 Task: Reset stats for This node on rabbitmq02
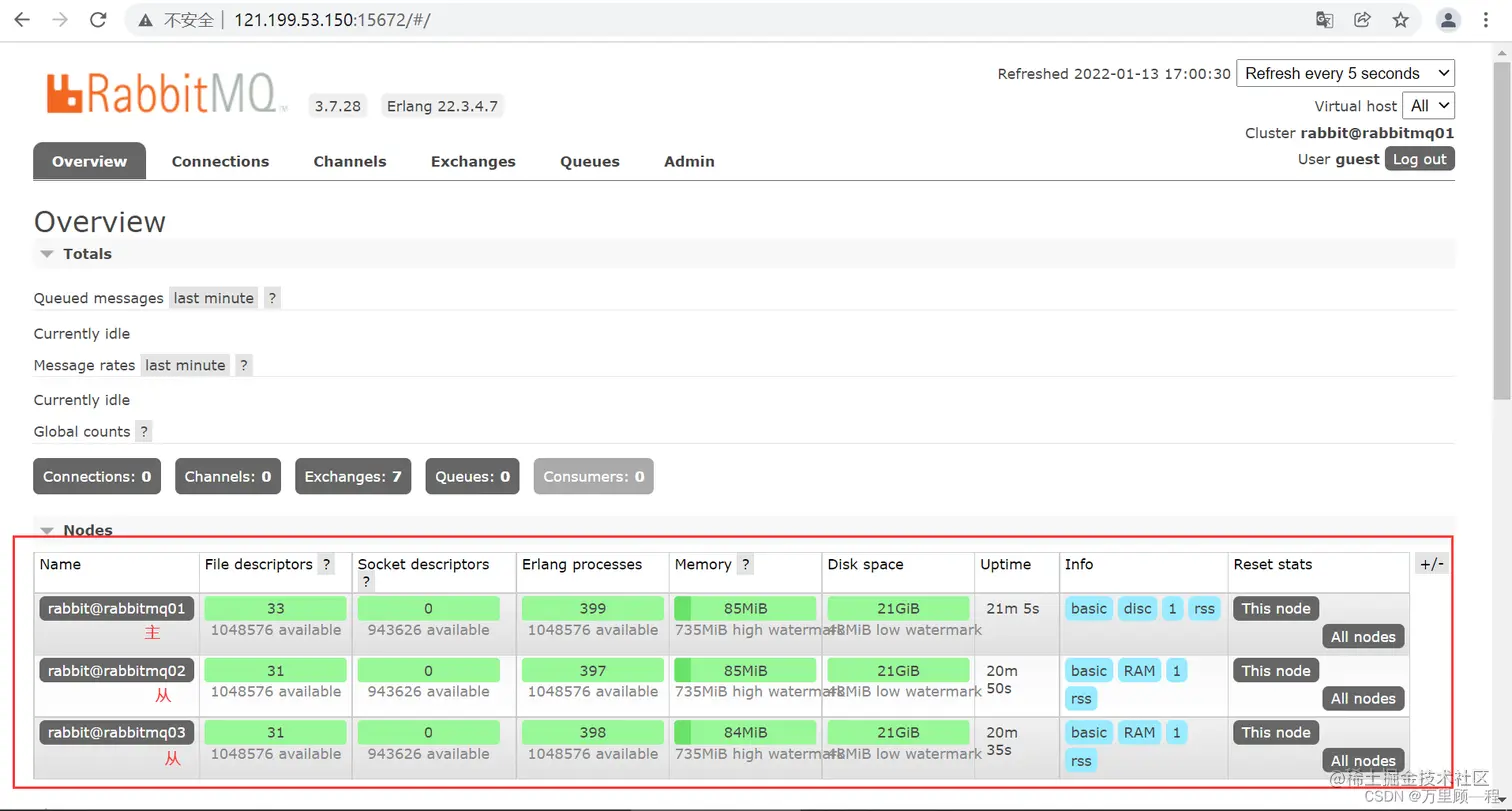coord(1276,670)
